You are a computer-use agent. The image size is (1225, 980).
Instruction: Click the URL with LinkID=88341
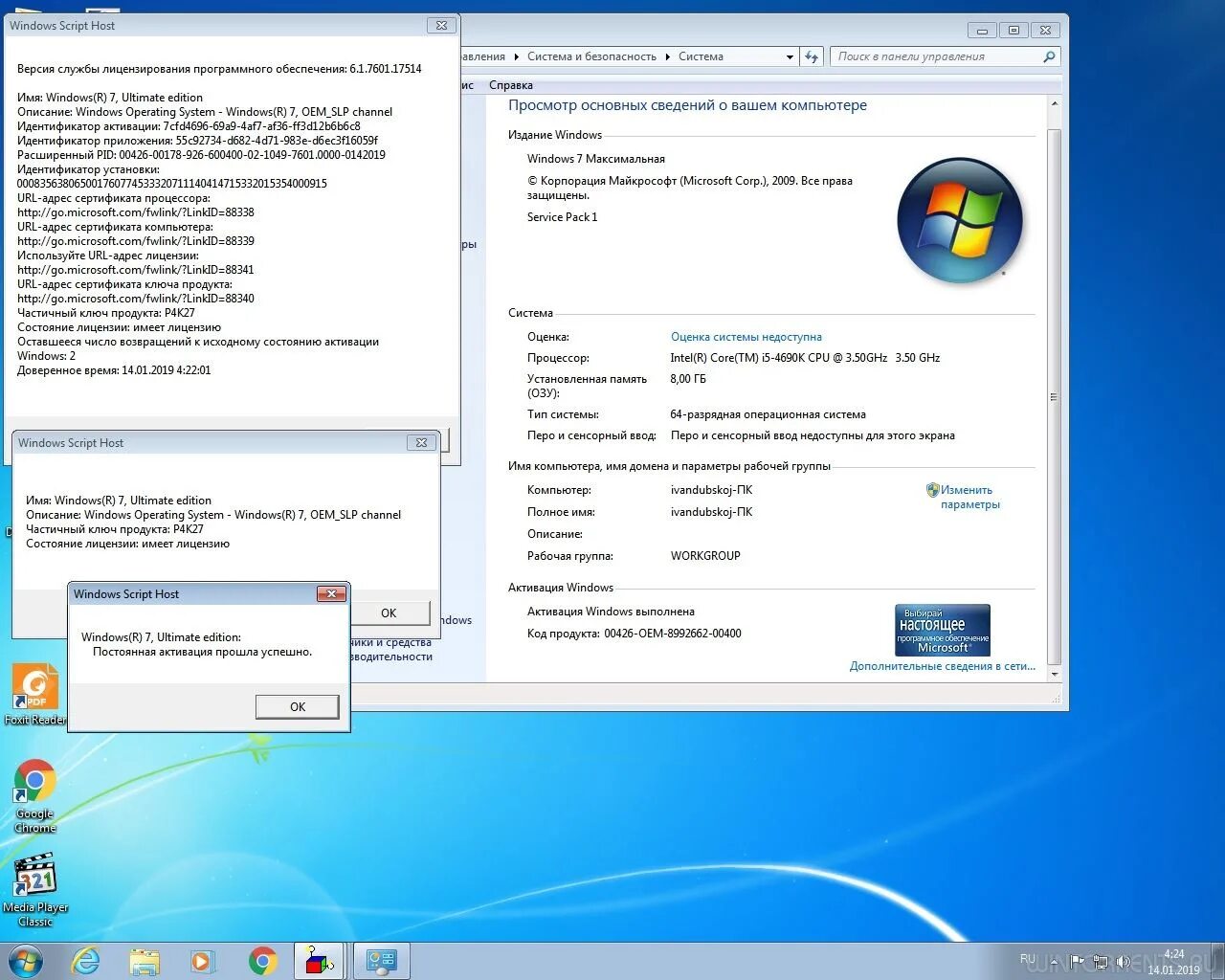tap(136, 270)
